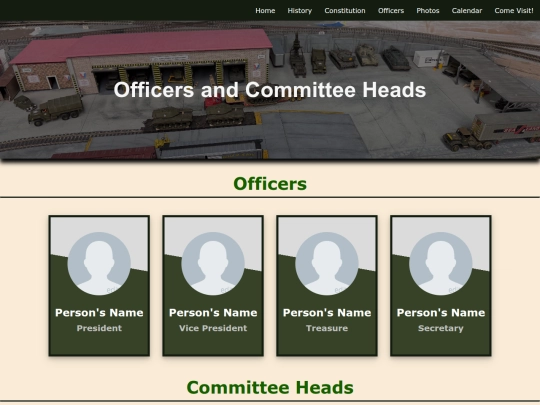This screenshot has height=405, width=540.
Task: Open the Constitution menu item
Action: [345, 11]
